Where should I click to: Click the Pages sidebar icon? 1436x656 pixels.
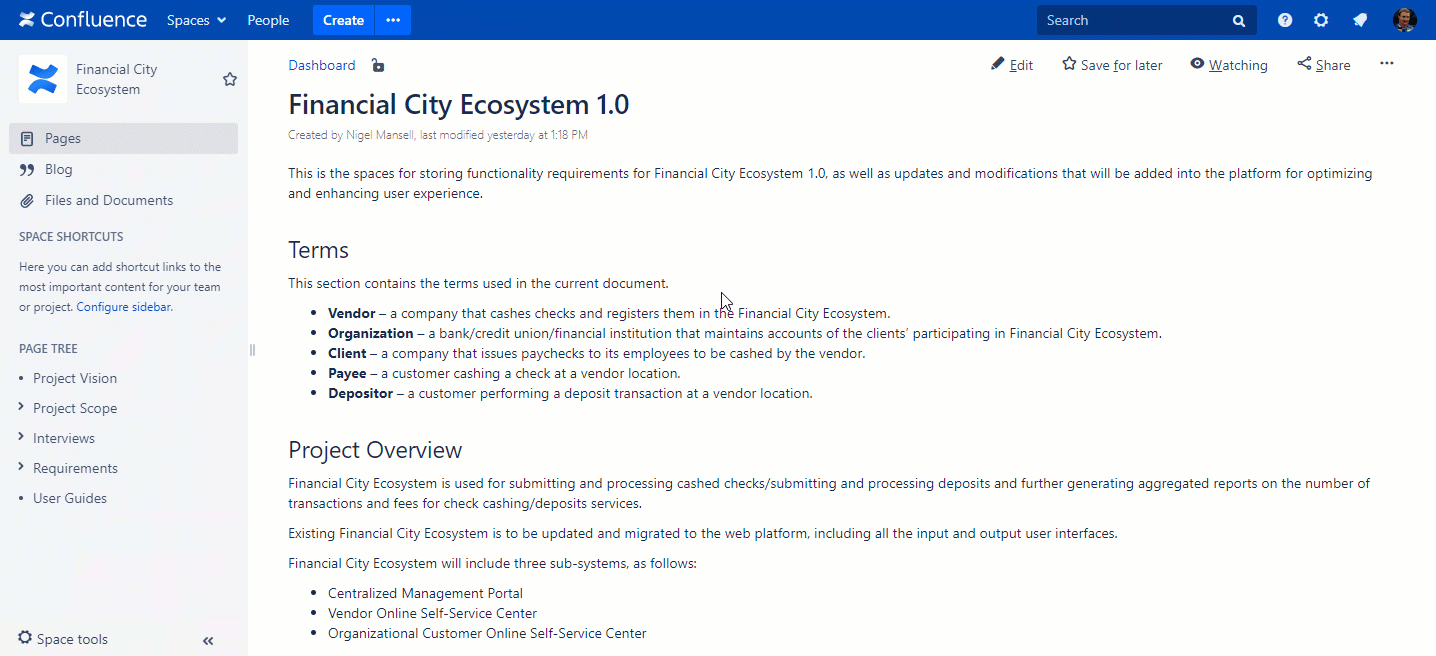[27, 139]
